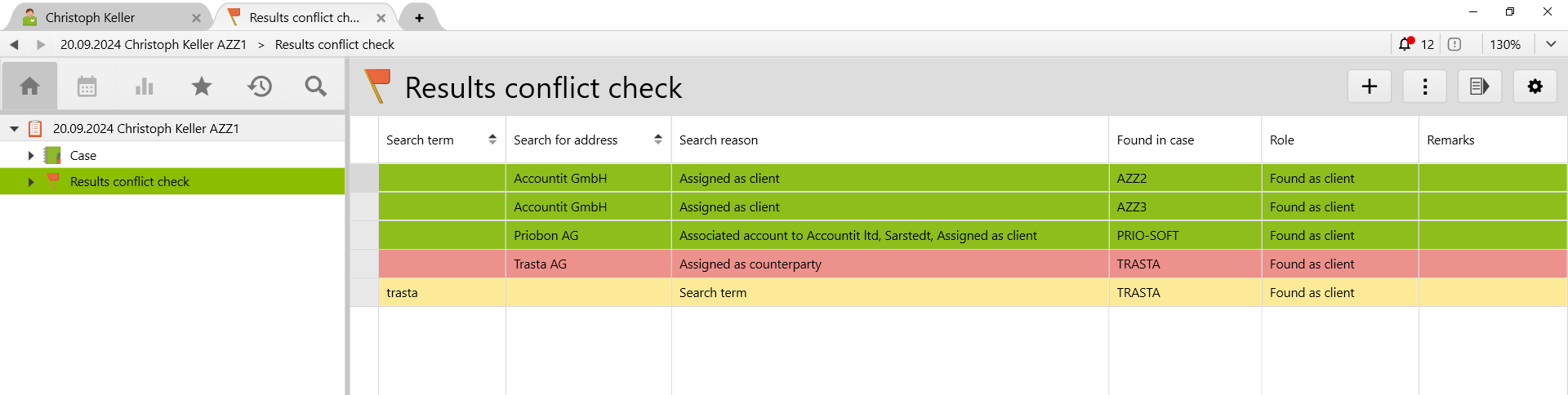Select the Results conflict check tab
The image size is (1568, 395).
[x=304, y=17]
